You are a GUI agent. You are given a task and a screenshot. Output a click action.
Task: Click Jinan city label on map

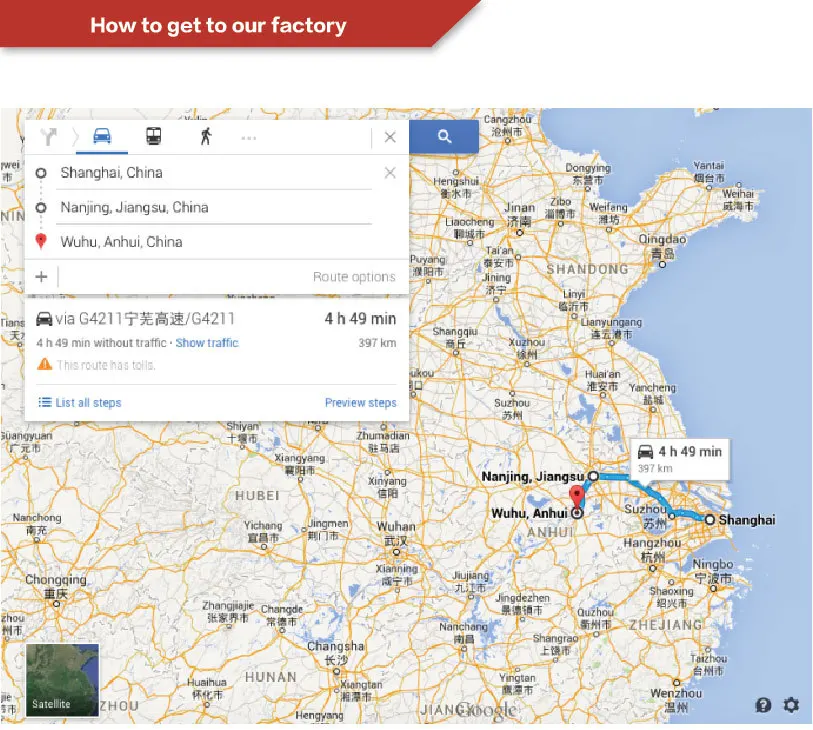tap(520, 214)
